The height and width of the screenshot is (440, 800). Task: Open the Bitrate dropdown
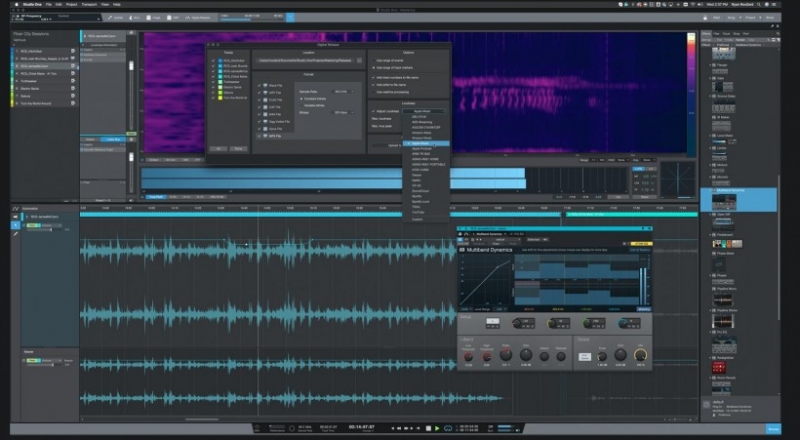point(343,112)
